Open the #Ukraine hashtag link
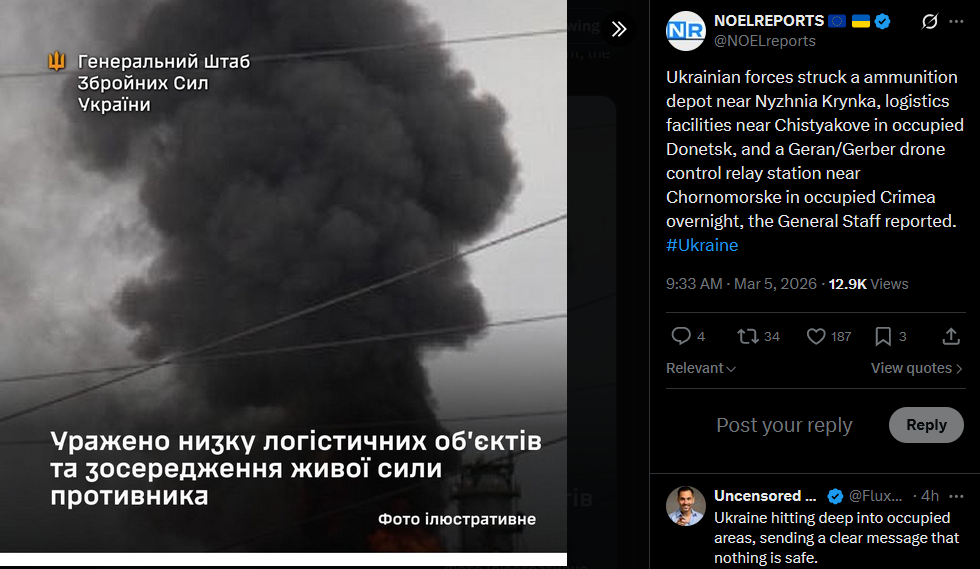 pos(702,245)
